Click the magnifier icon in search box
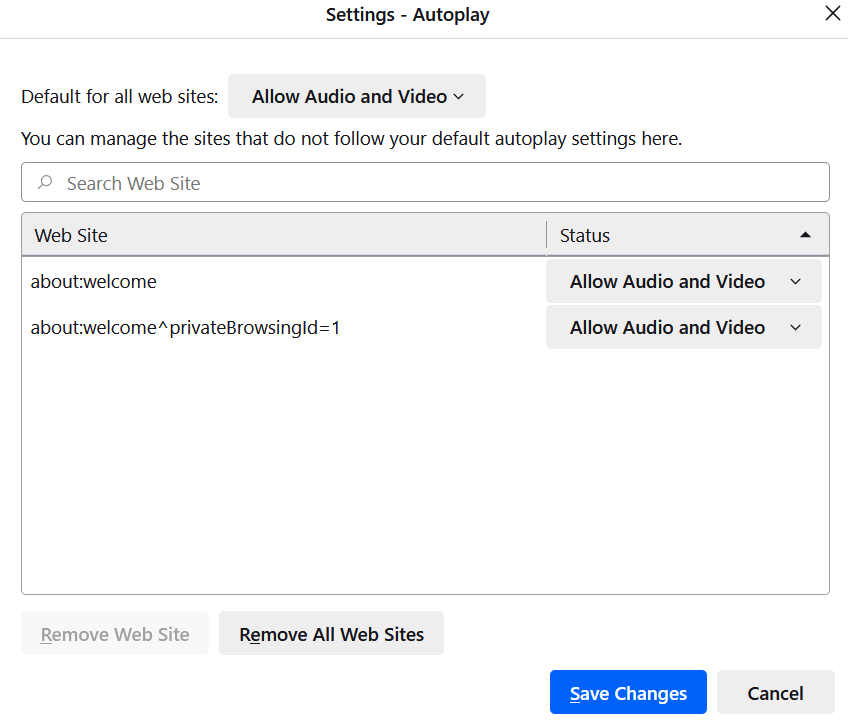This screenshot has width=848, height=727. pos(45,183)
